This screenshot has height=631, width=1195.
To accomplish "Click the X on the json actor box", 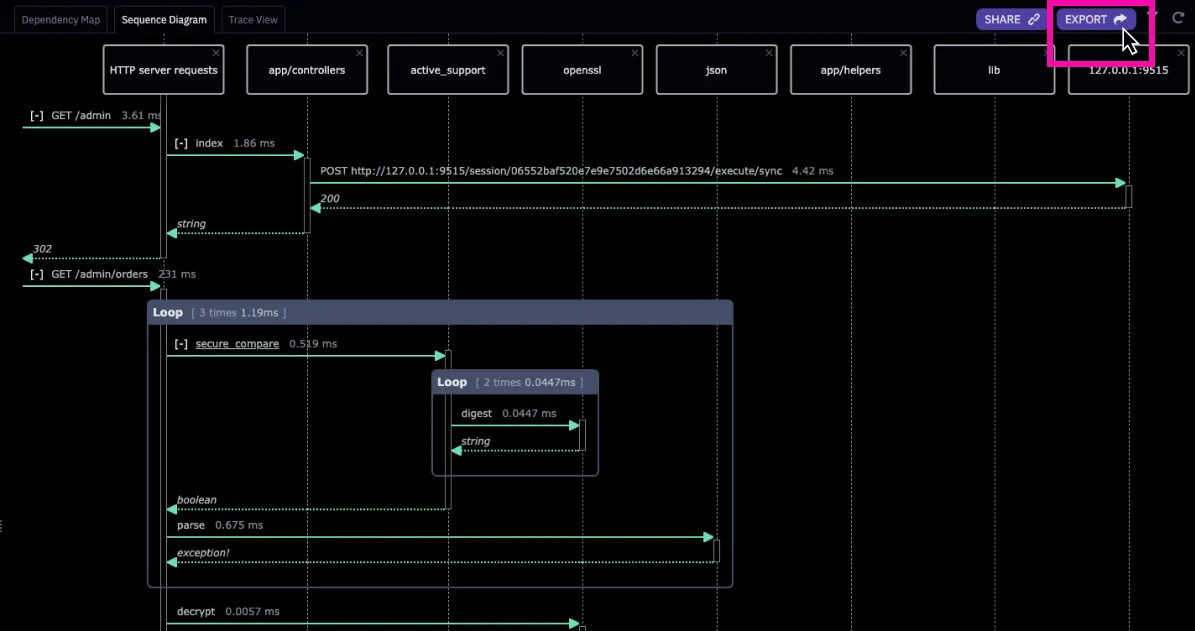I will (769, 53).
